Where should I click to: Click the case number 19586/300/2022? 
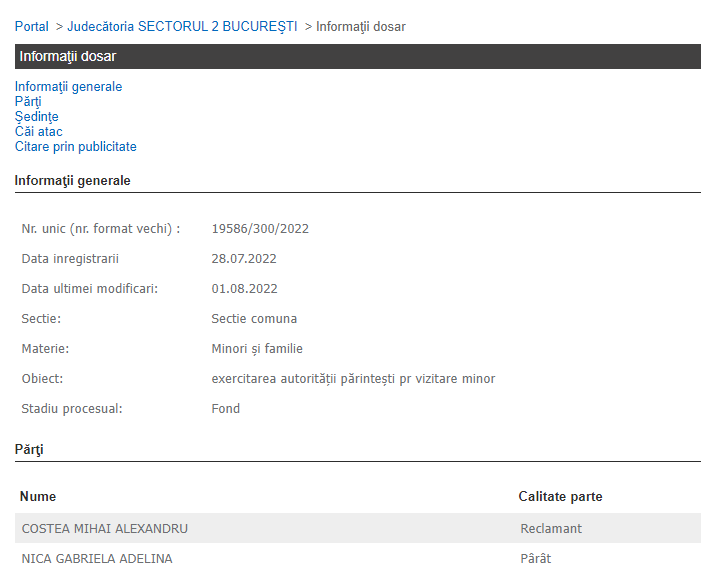(260, 229)
